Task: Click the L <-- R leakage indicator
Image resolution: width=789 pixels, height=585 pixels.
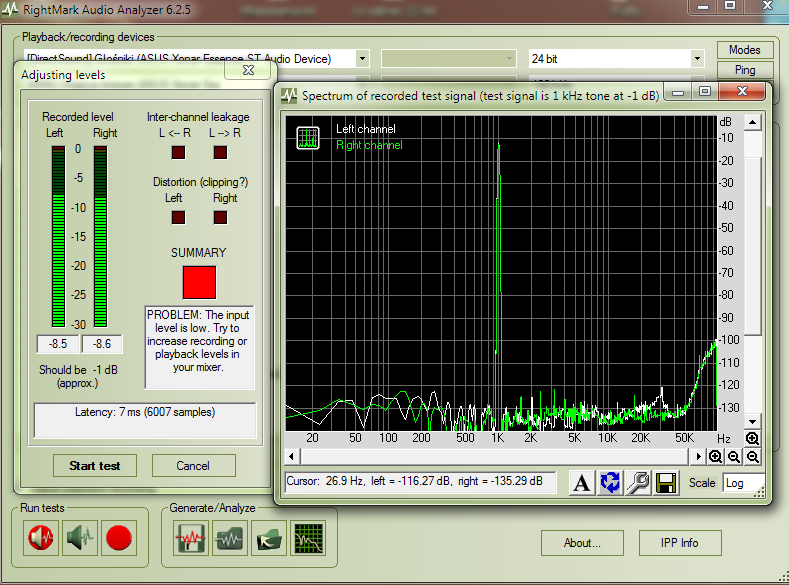Action: [x=178, y=152]
